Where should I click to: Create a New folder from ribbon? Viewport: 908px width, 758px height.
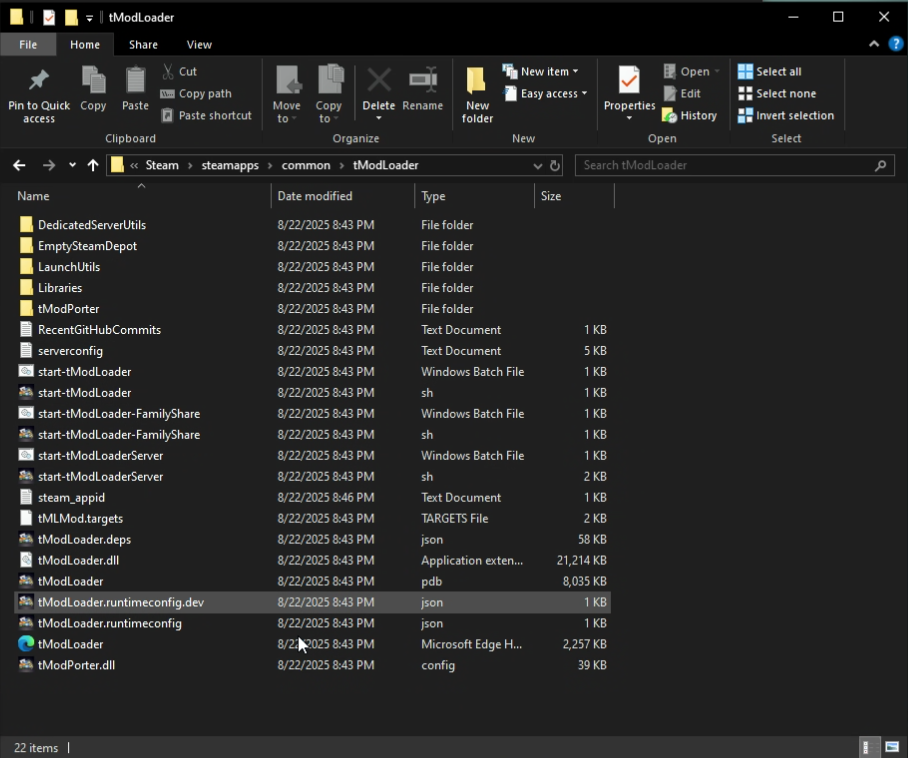(x=477, y=94)
